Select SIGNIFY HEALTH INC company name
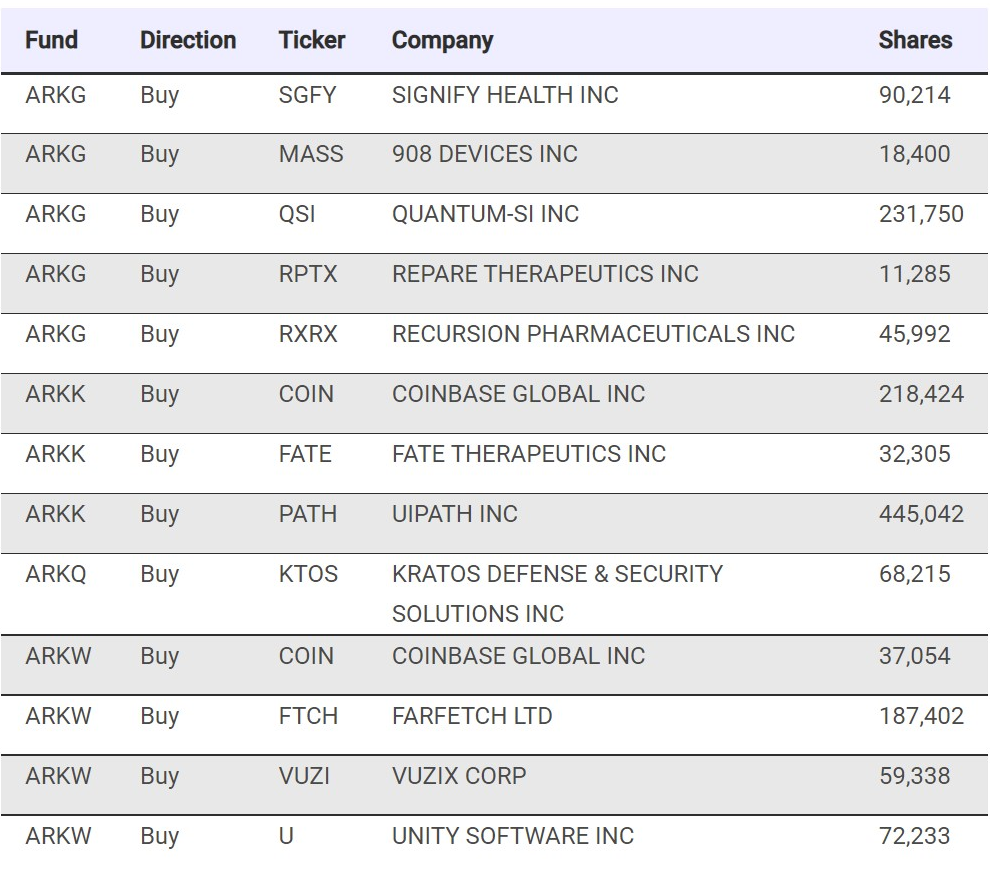This screenshot has height=883, width=990. pyautogui.click(x=505, y=96)
